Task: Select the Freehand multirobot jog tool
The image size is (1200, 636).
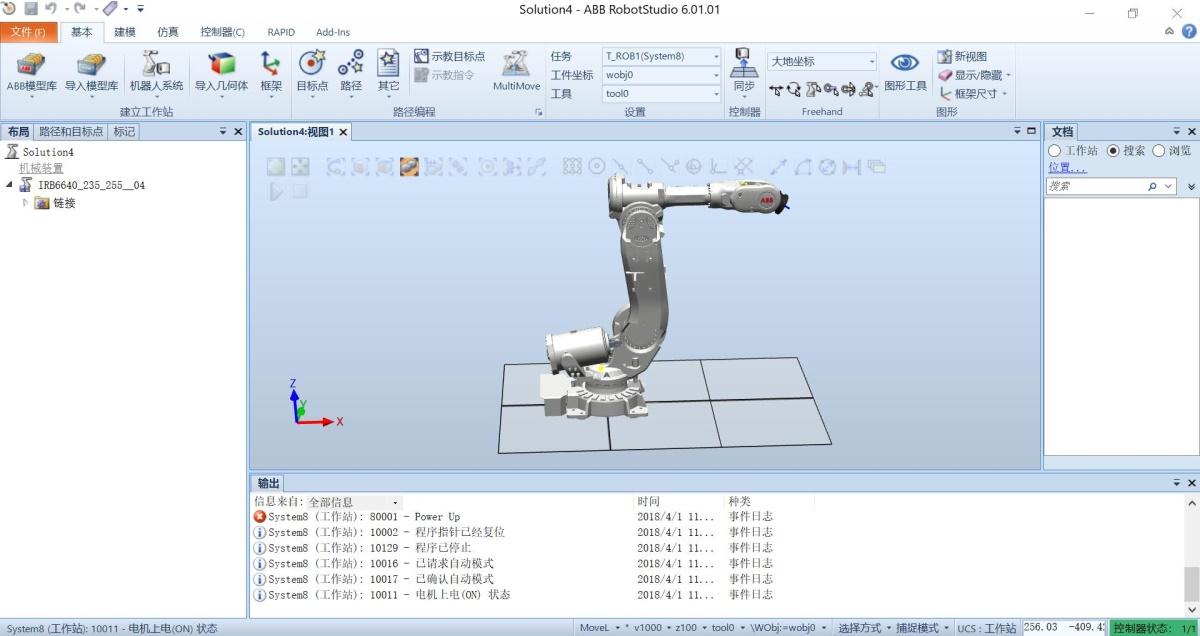Action: pyautogui.click(x=867, y=90)
